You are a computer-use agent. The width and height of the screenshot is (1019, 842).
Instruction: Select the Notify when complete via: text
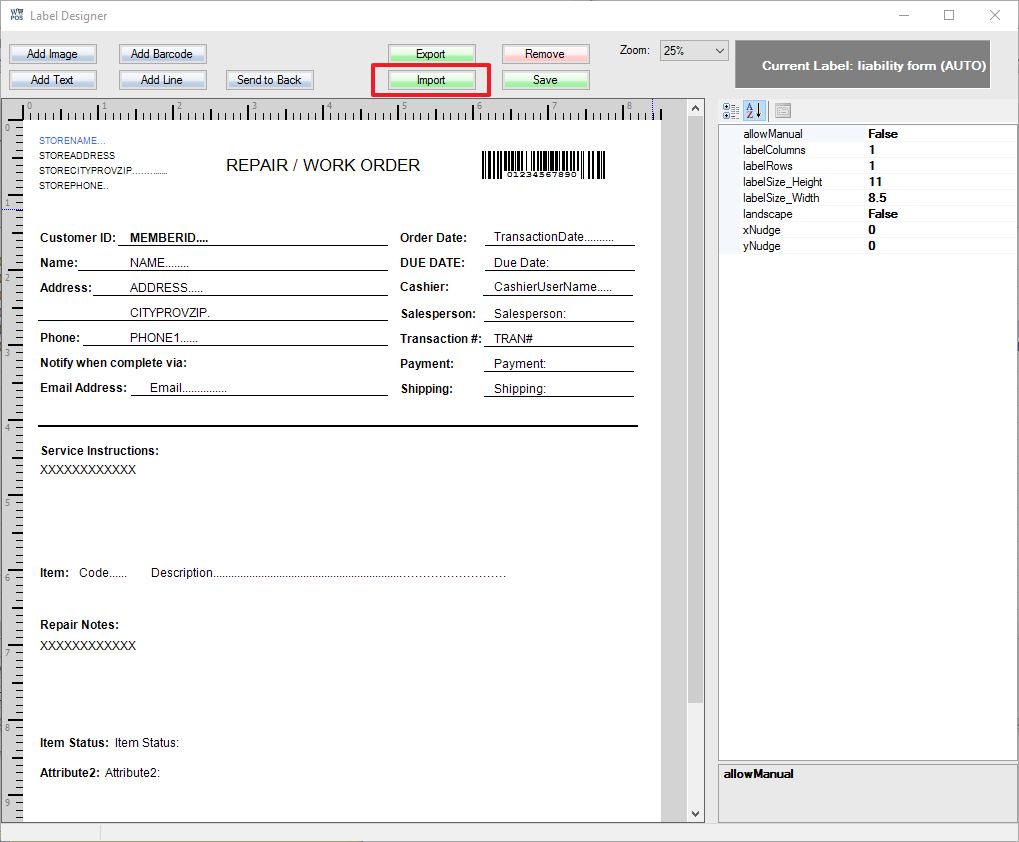coord(113,363)
